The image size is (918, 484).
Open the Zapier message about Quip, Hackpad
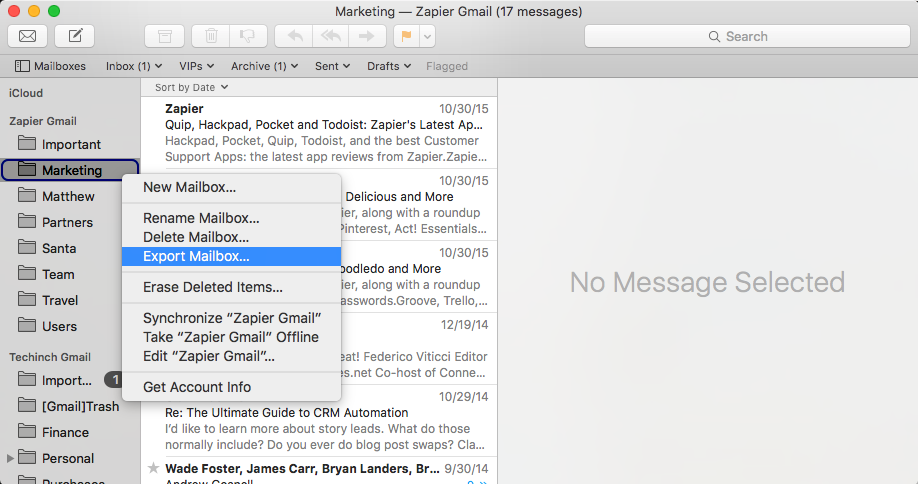319,133
